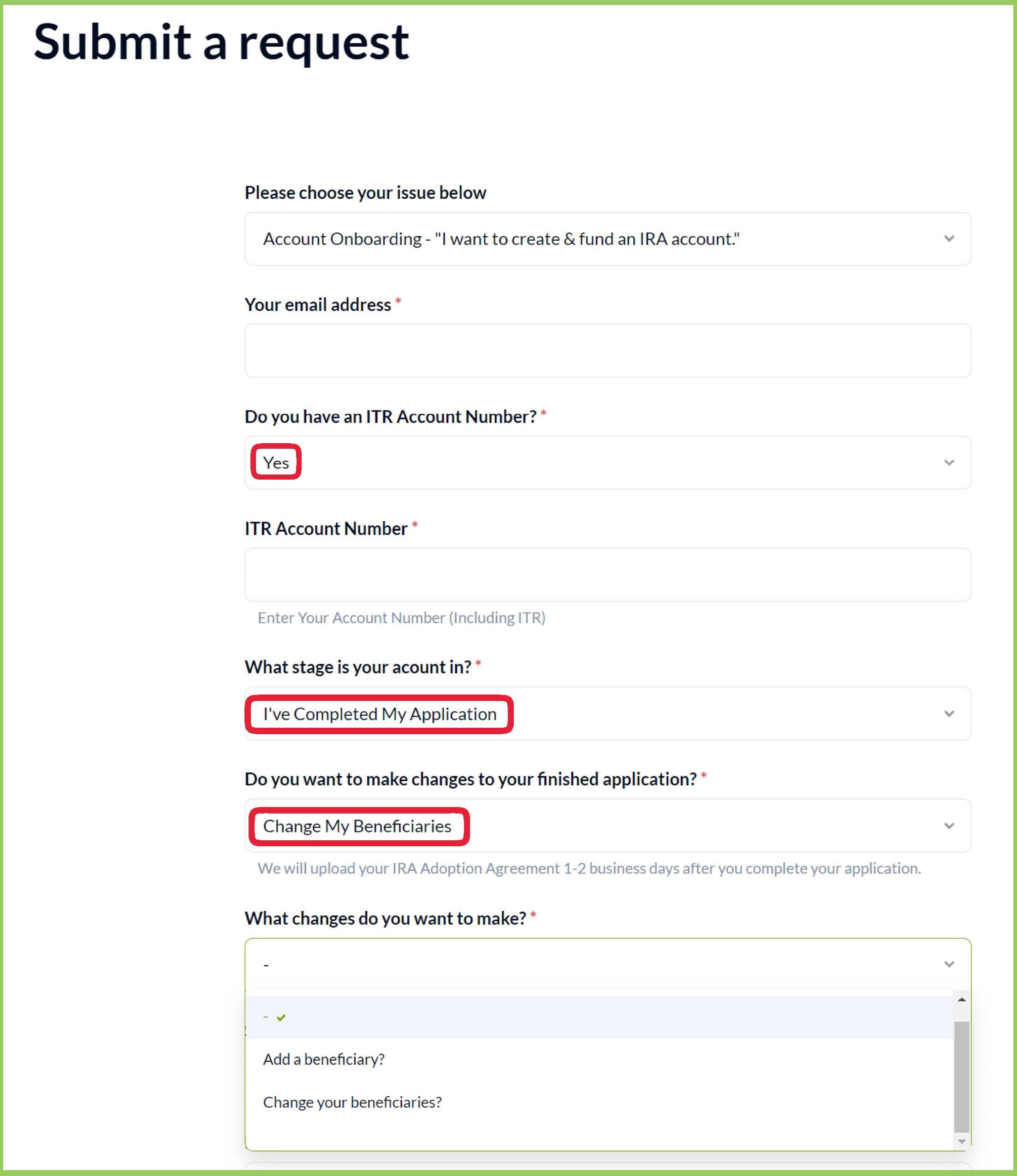The width and height of the screenshot is (1017, 1176).
Task: Select 'Yes' from ITR Account Number dropdown
Action: (278, 463)
